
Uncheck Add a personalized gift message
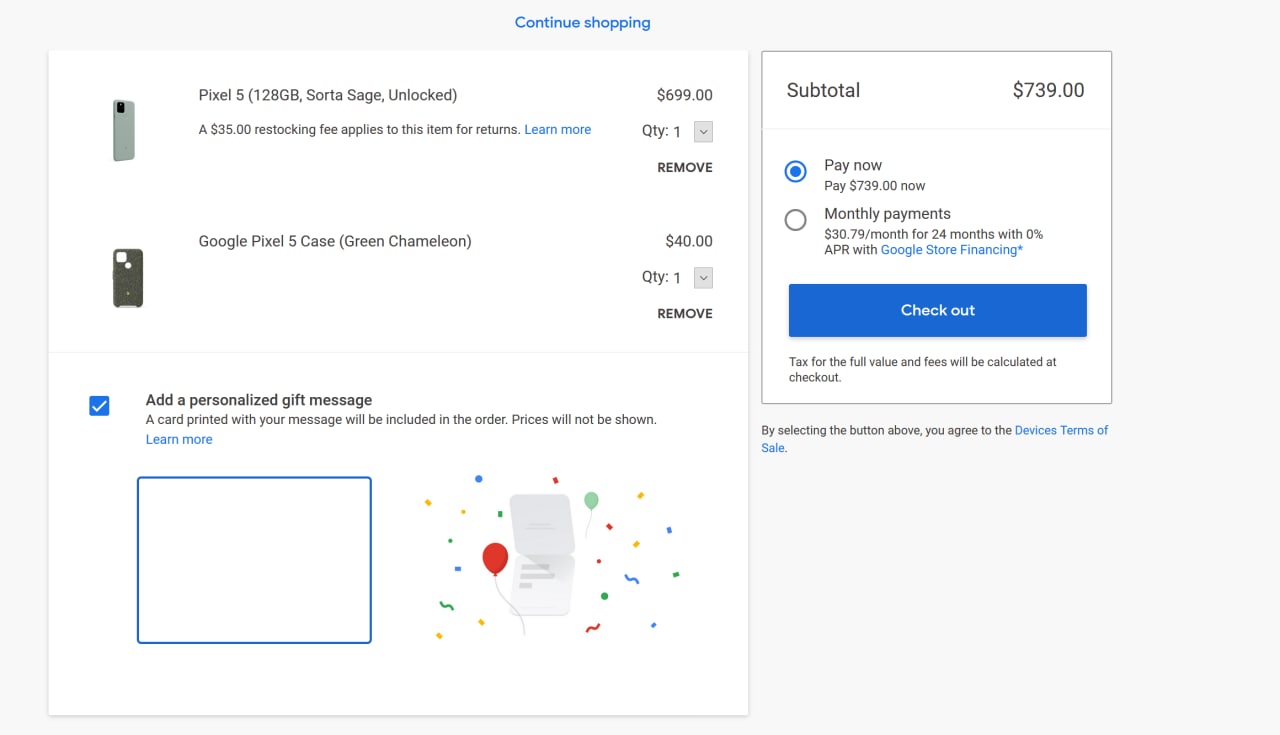pyautogui.click(x=99, y=405)
